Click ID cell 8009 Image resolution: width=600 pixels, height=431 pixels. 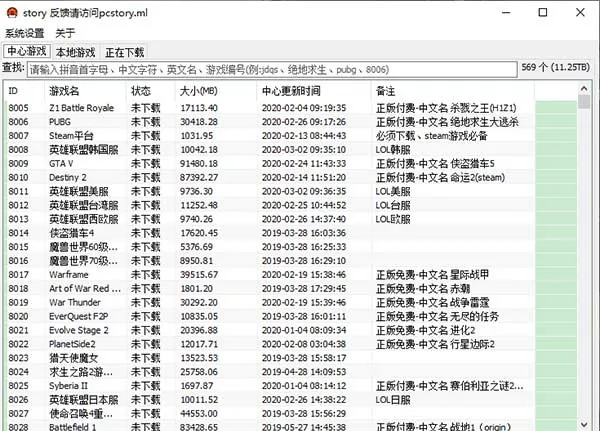coord(18,164)
